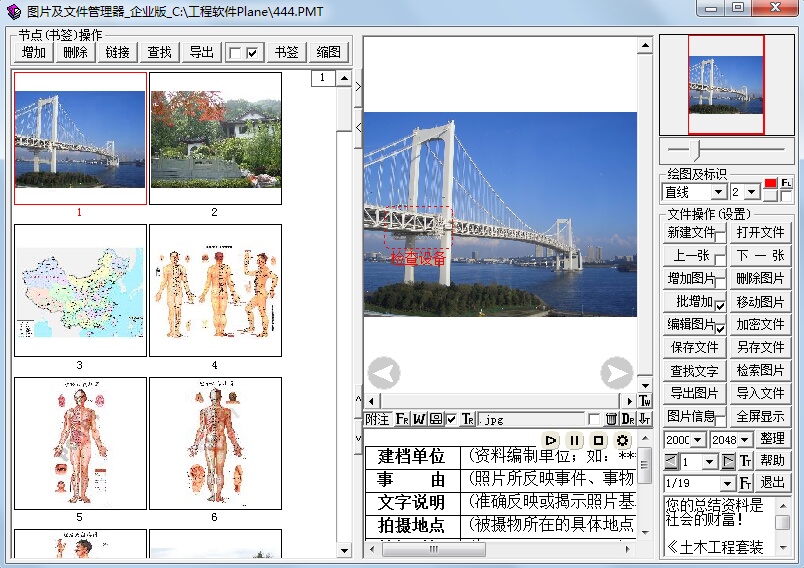Open the 直线 drawing type dropdown

pyautogui.click(x=718, y=192)
